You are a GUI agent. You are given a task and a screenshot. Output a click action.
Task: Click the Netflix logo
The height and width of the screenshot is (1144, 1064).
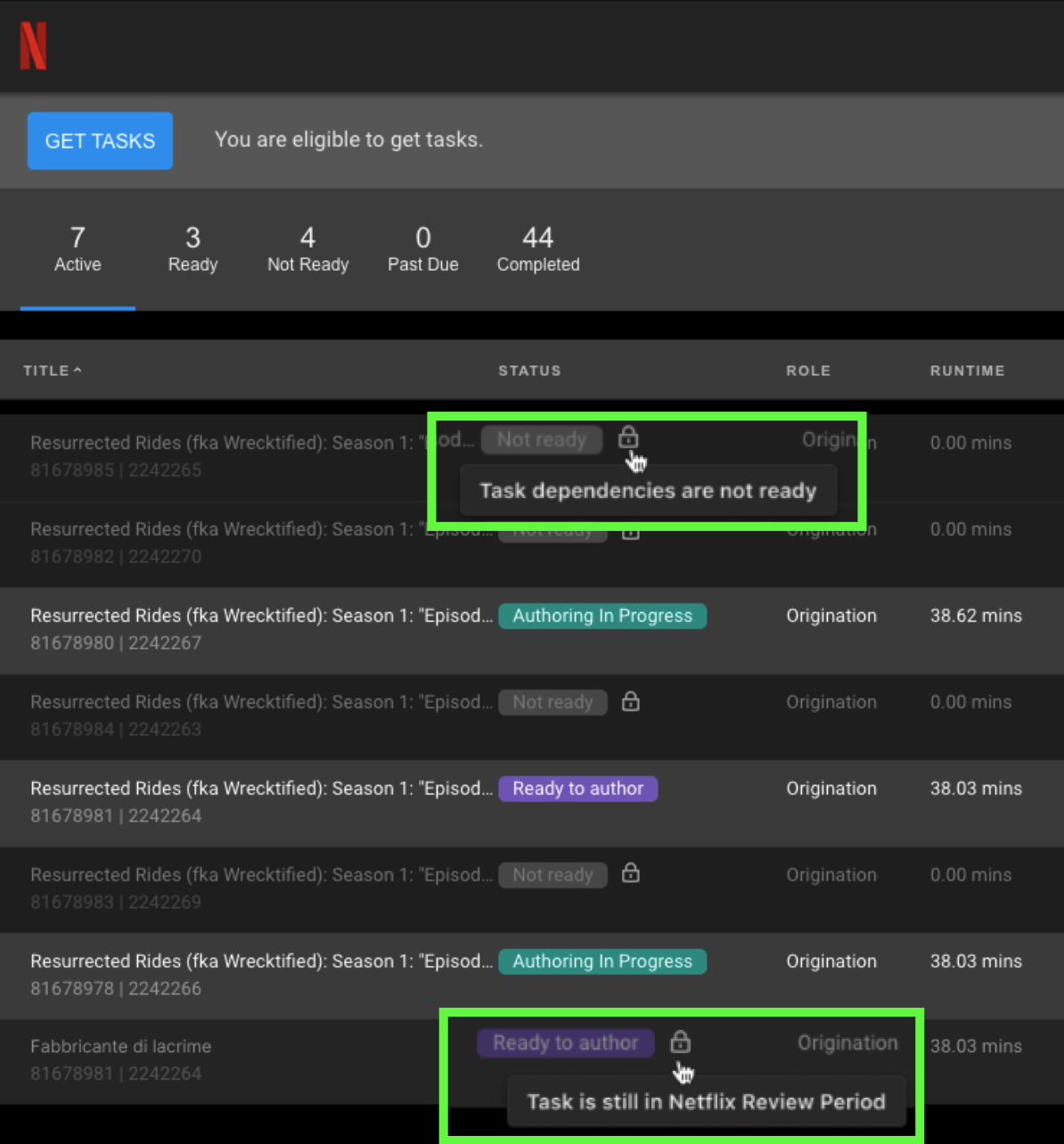(33, 45)
